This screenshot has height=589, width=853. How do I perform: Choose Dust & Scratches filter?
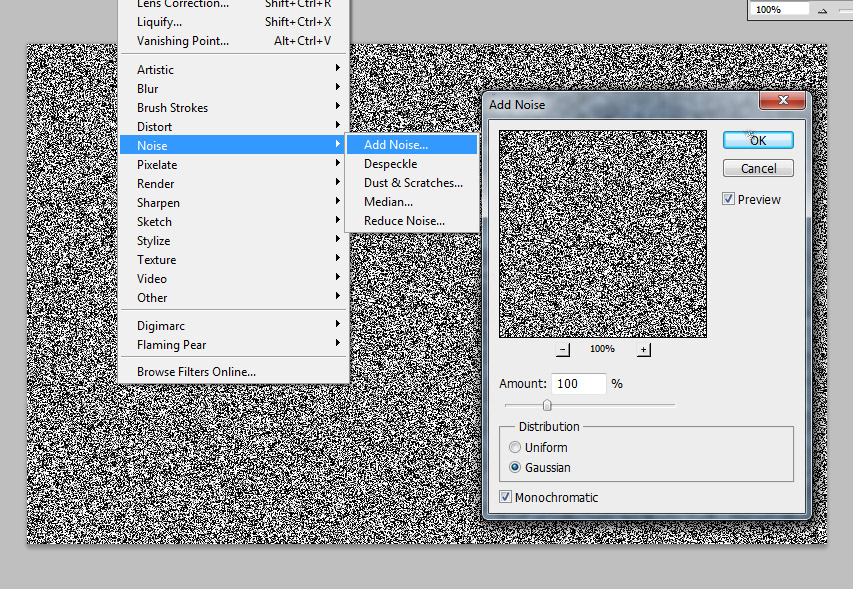(412, 183)
